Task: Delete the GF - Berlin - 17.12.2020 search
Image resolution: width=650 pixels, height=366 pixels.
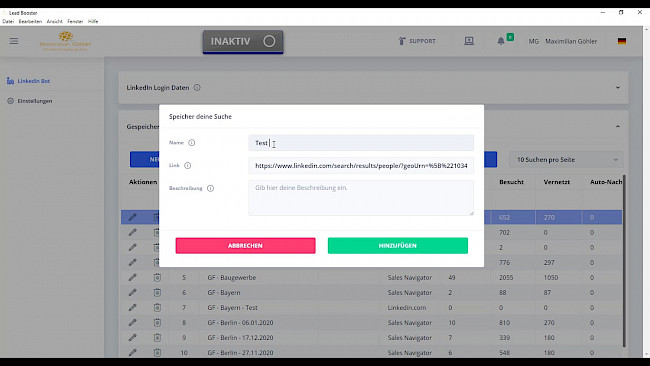Action: coord(157,337)
